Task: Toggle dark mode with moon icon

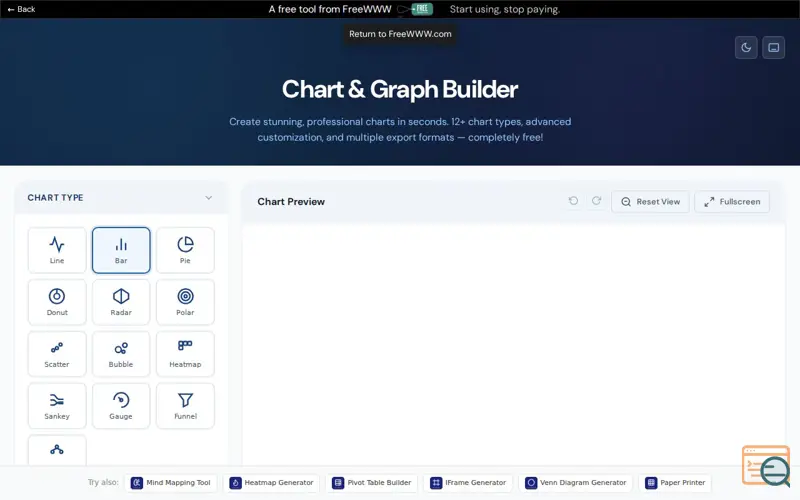Action: (746, 47)
